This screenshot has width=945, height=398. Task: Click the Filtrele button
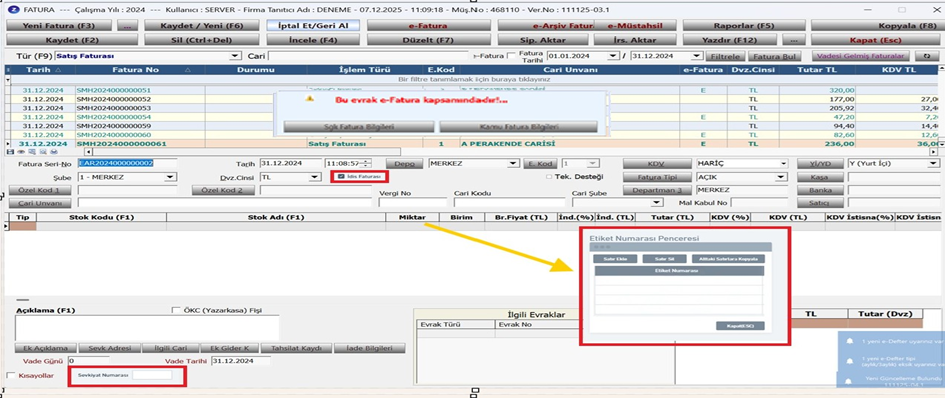click(x=726, y=56)
